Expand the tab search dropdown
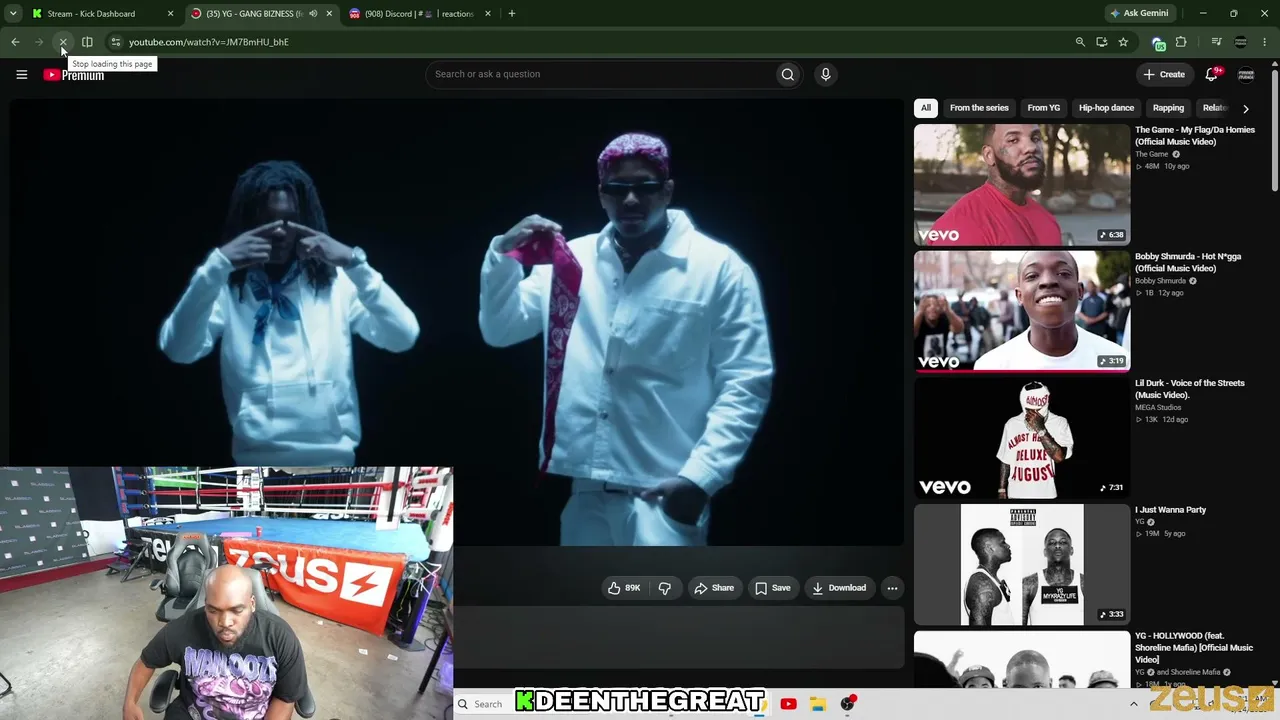Image resolution: width=1280 pixels, height=720 pixels. pos(13,14)
